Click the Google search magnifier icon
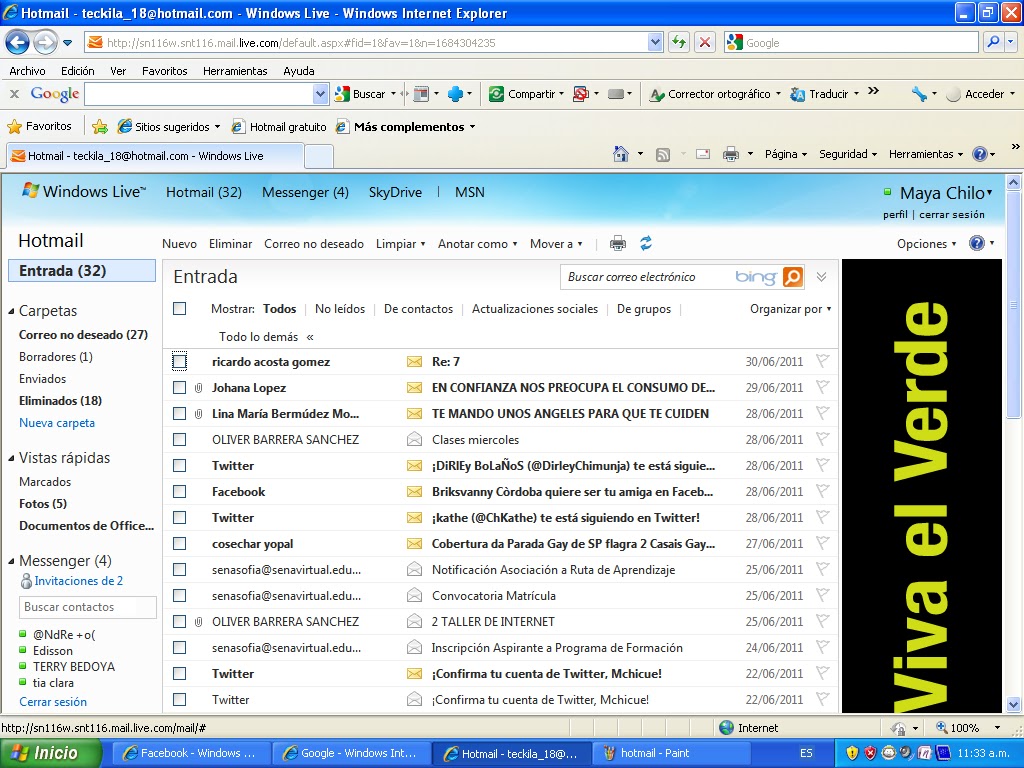The image size is (1024, 768). [x=993, y=42]
